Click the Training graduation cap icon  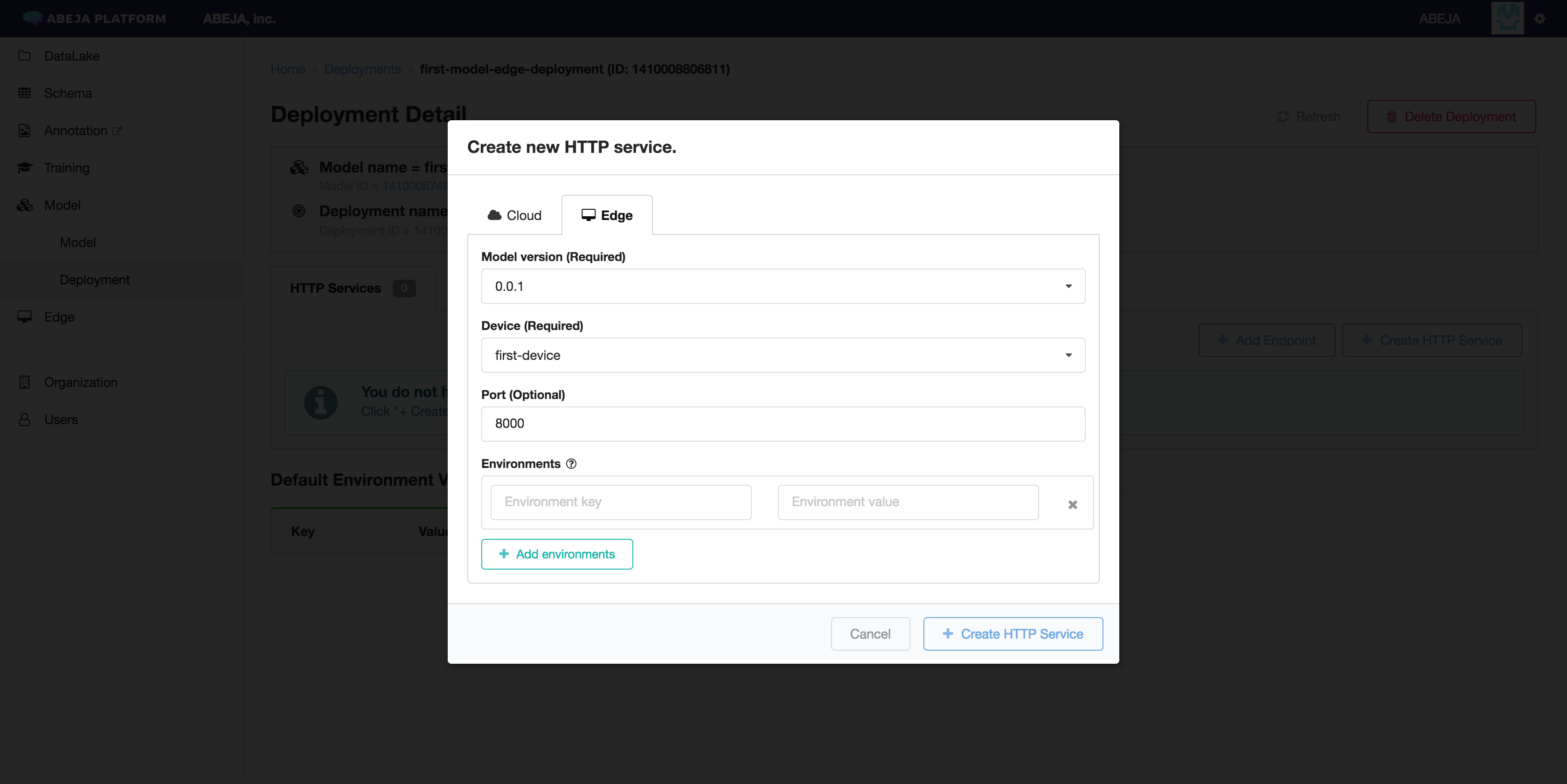coord(24,168)
